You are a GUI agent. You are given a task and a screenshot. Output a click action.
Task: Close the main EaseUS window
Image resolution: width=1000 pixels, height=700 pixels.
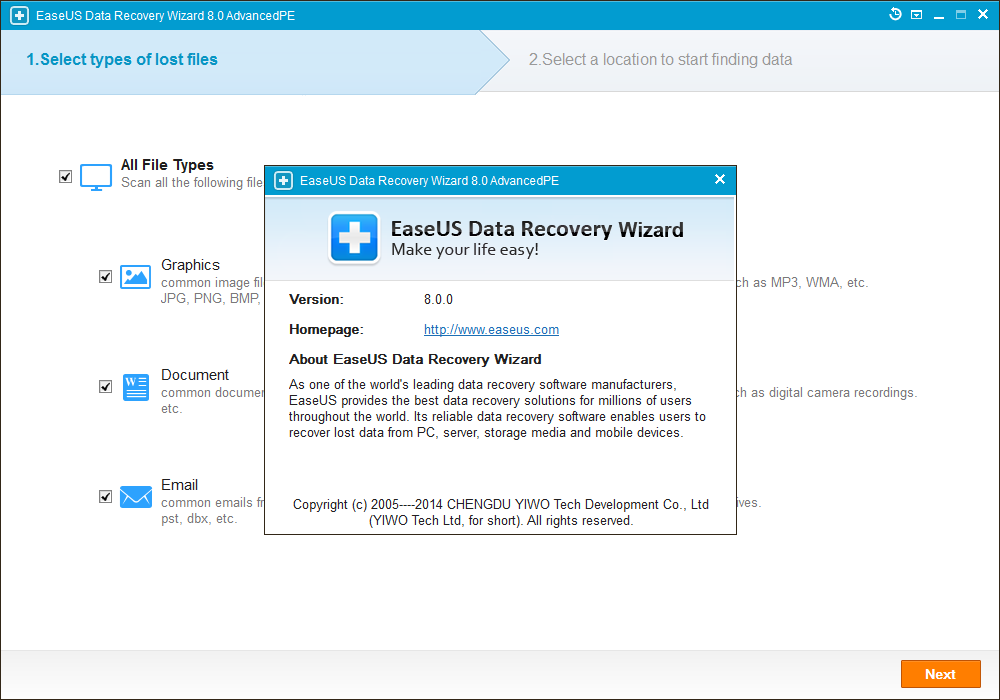tap(983, 14)
